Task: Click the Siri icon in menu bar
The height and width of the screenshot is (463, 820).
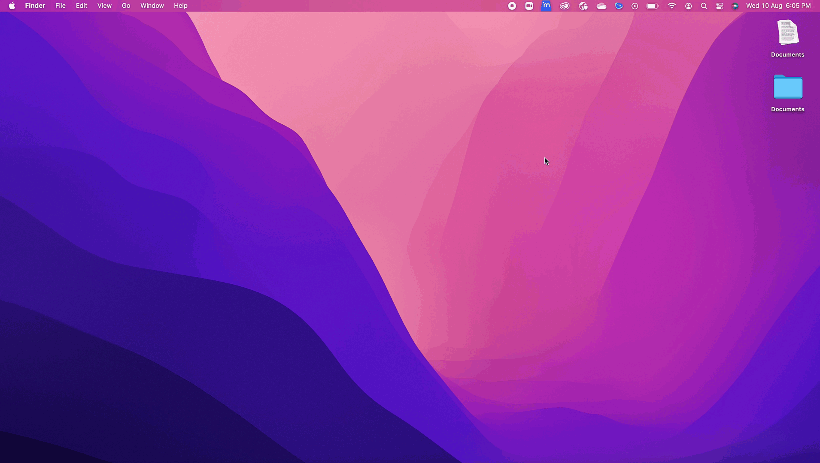Action: [735, 6]
